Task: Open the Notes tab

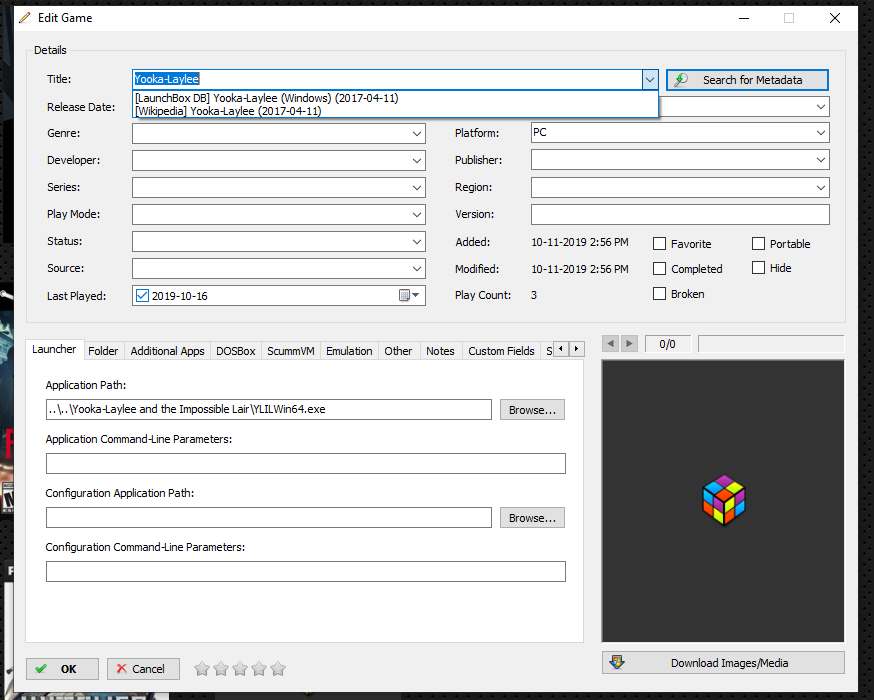Action: pyautogui.click(x=440, y=351)
